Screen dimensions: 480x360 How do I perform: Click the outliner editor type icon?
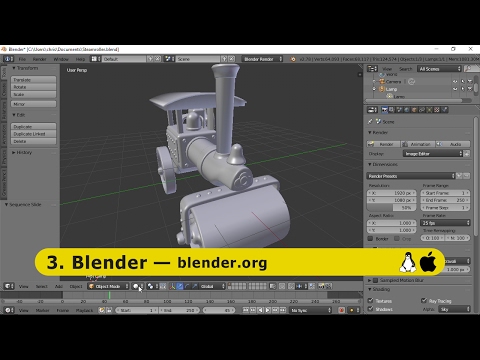(372, 69)
